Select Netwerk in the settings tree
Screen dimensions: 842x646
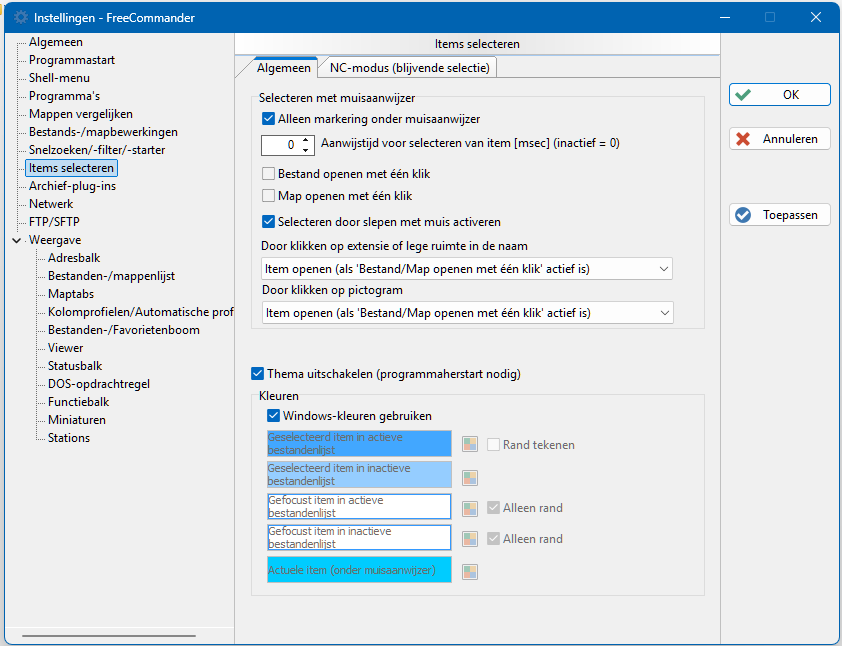coord(51,204)
